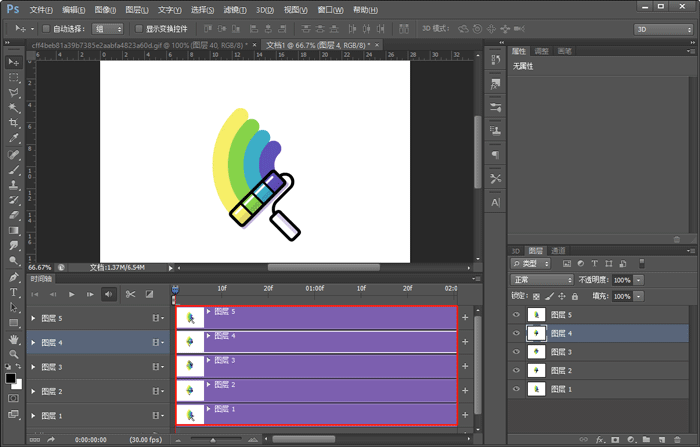
Task: Switch to the 调整 tab
Action: tap(542, 51)
